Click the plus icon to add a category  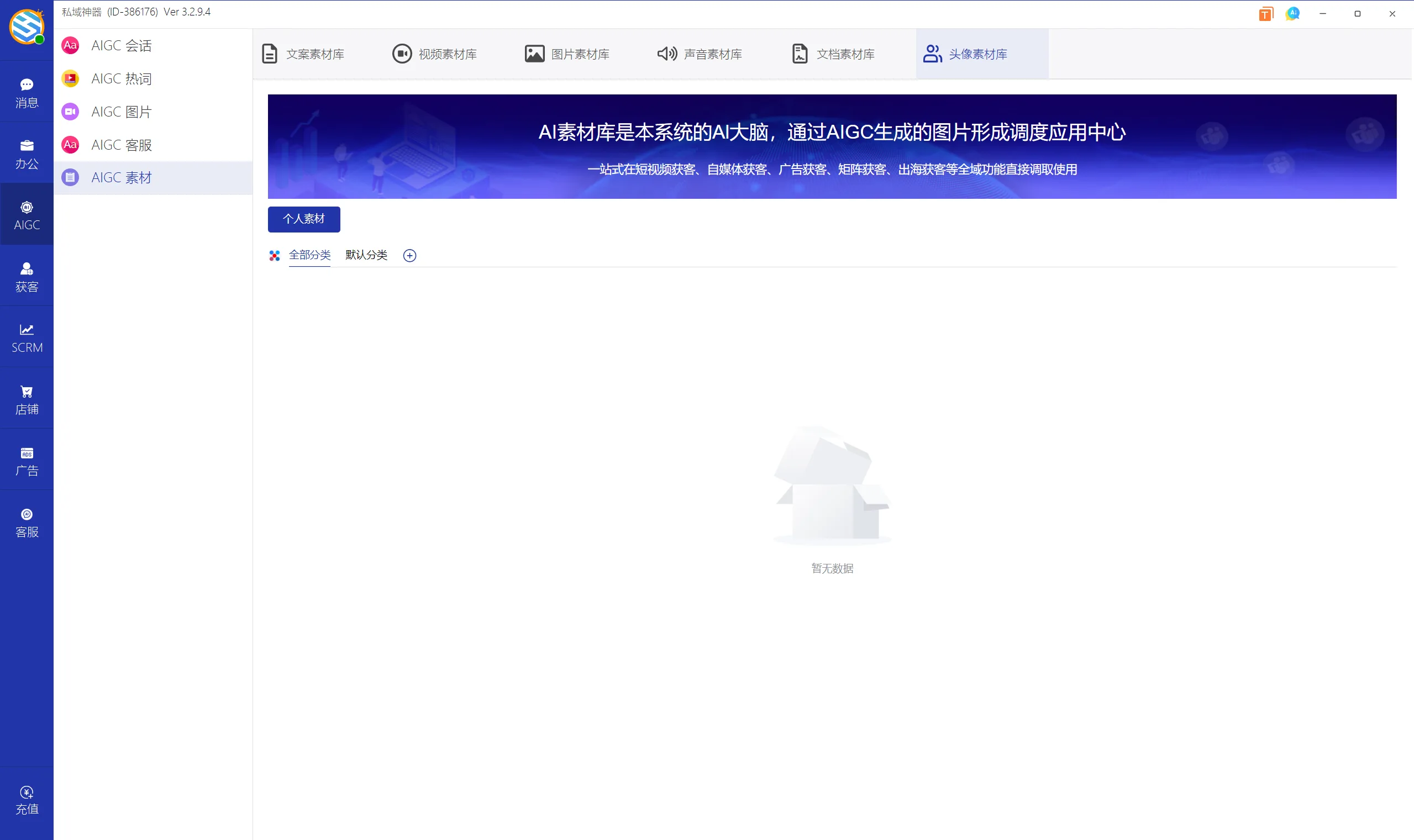coord(409,255)
